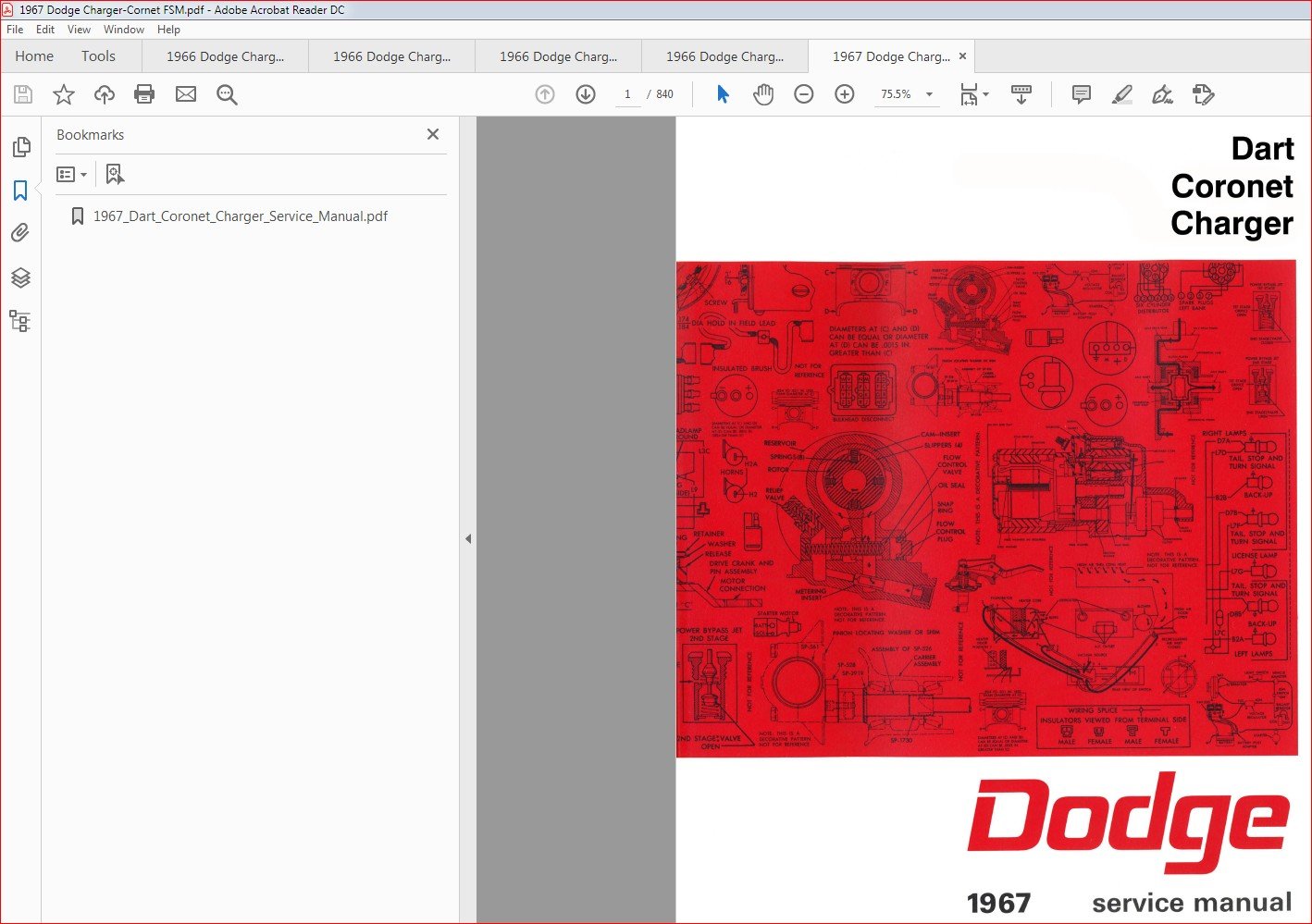Open Layers side panel

(20, 277)
